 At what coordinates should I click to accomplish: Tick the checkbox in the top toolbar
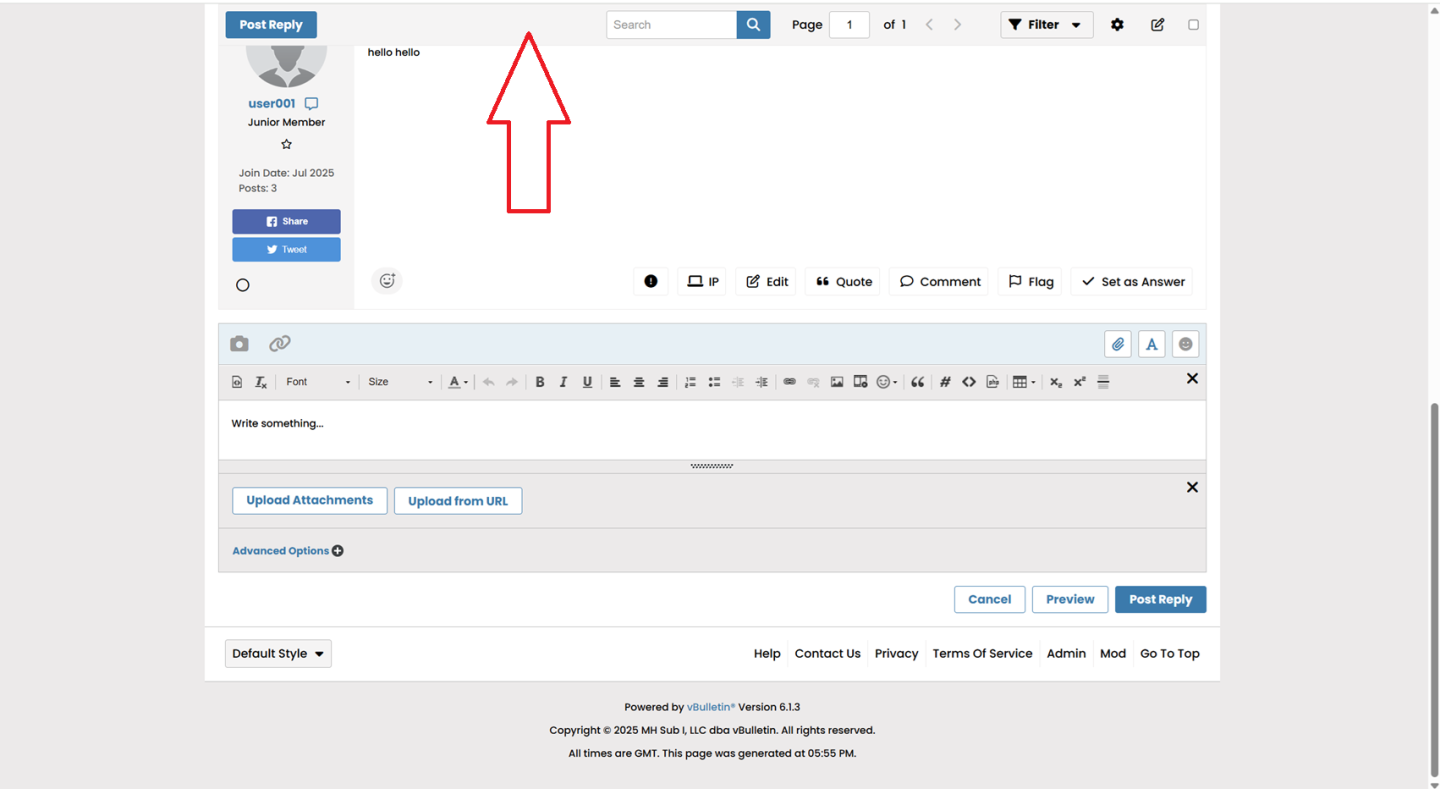tap(1193, 25)
